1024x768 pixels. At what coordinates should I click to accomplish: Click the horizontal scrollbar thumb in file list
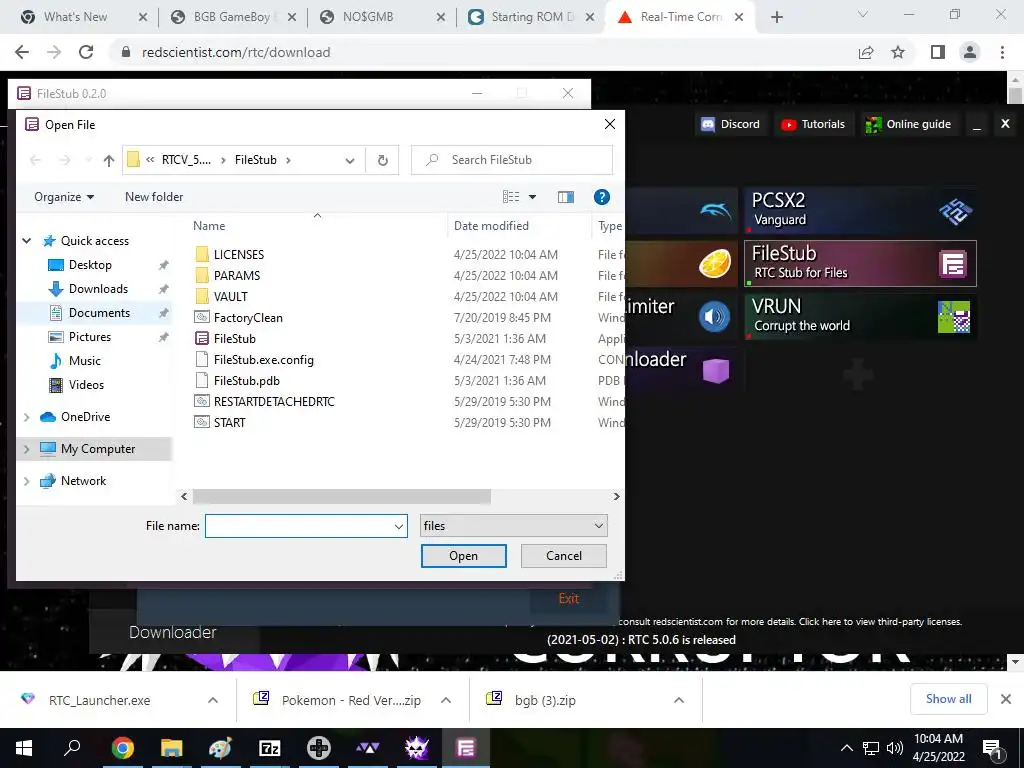342,497
